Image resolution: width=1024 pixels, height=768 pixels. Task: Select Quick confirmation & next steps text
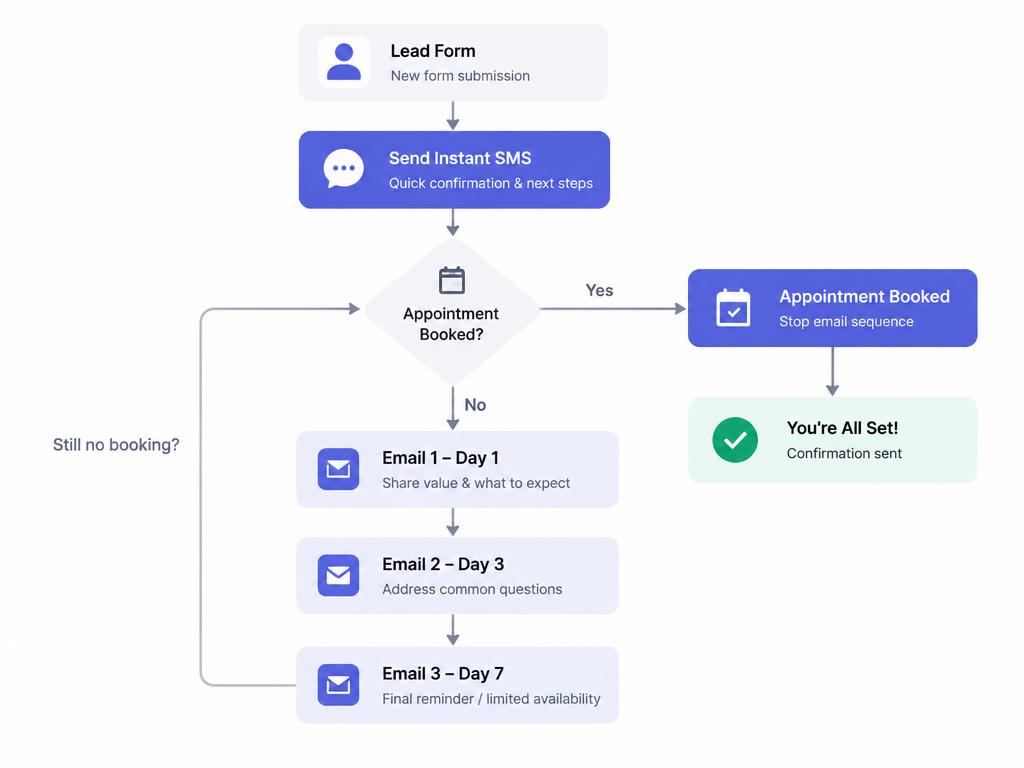(491, 184)
